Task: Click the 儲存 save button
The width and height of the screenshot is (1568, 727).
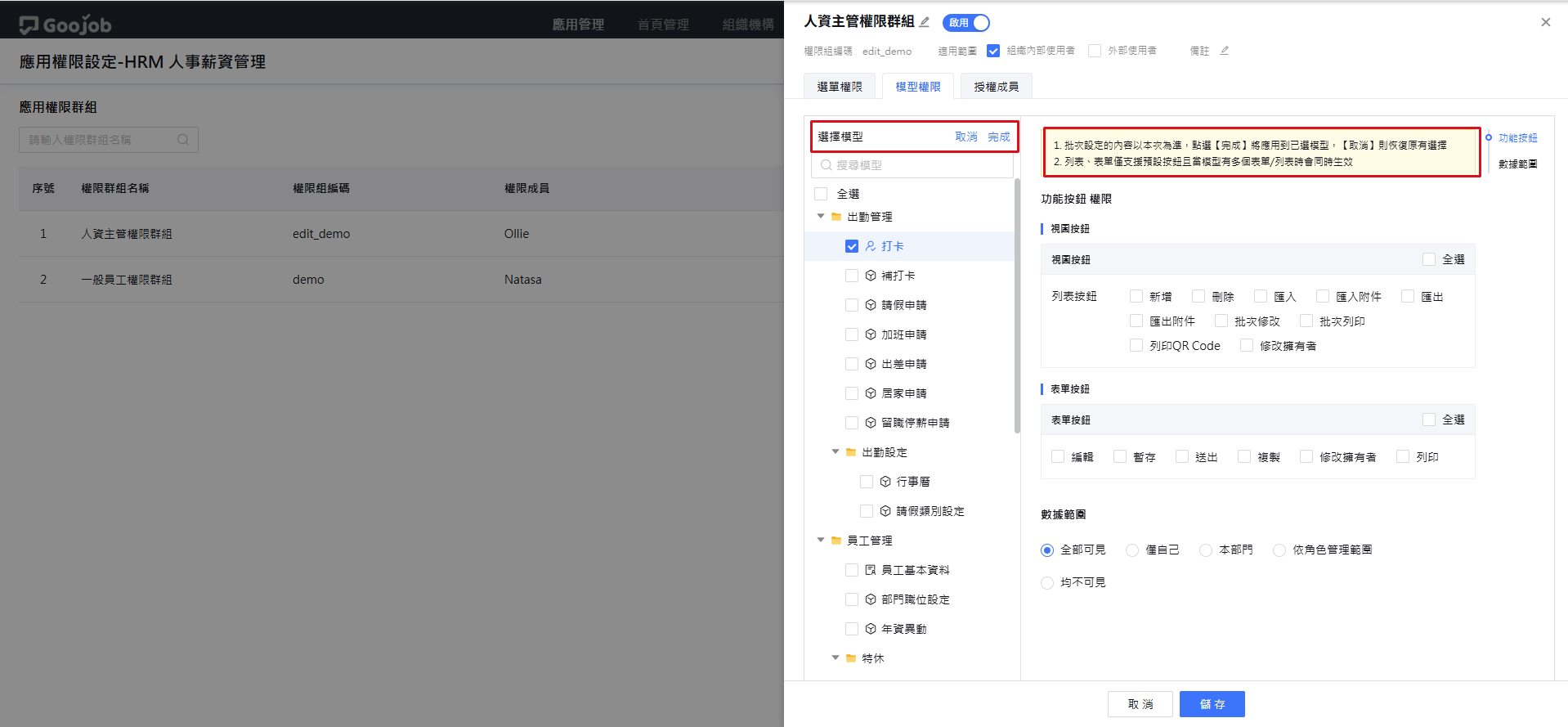Action: tap(1212, 704)
